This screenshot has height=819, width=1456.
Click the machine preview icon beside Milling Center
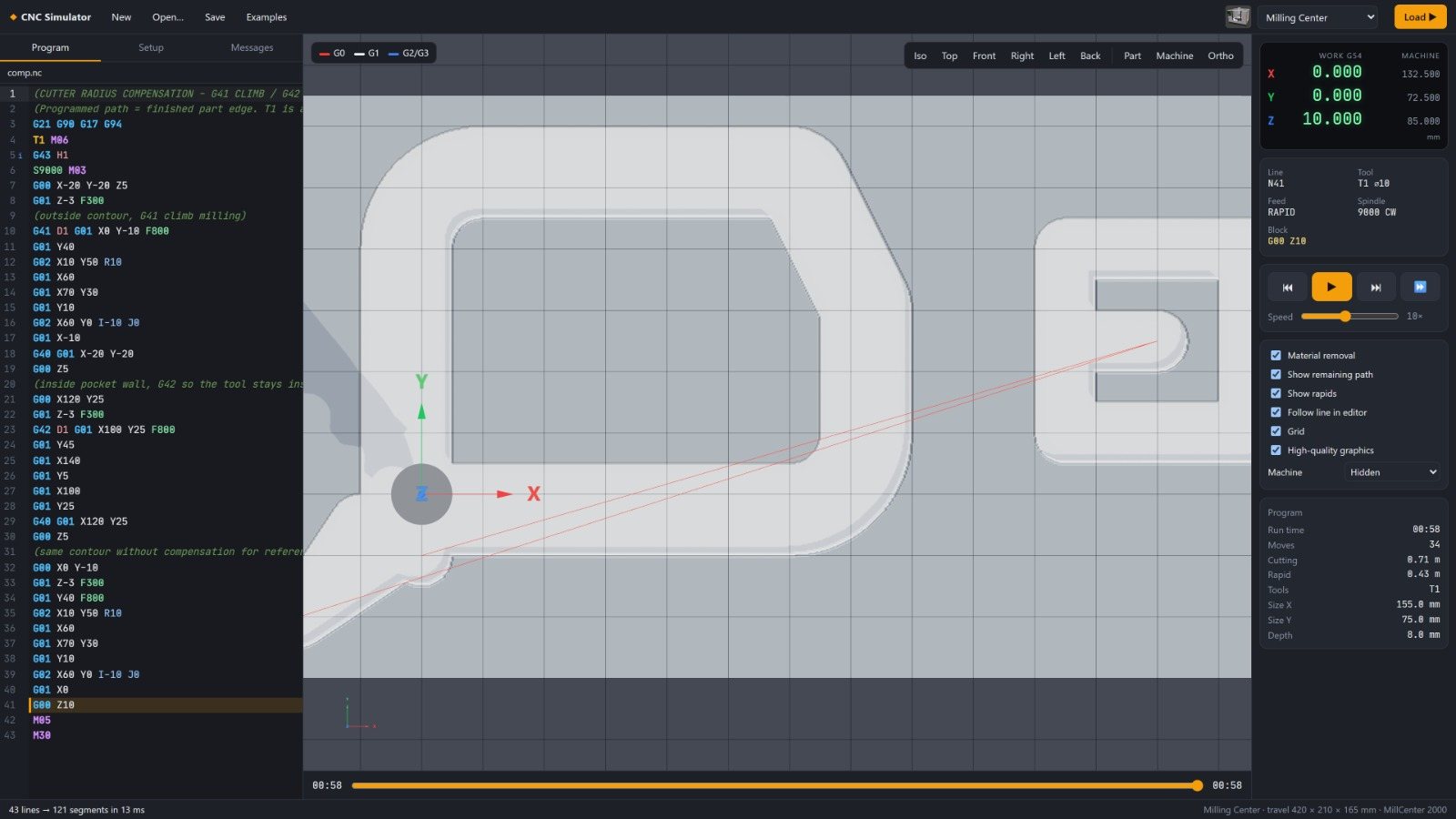point(1238,16)
